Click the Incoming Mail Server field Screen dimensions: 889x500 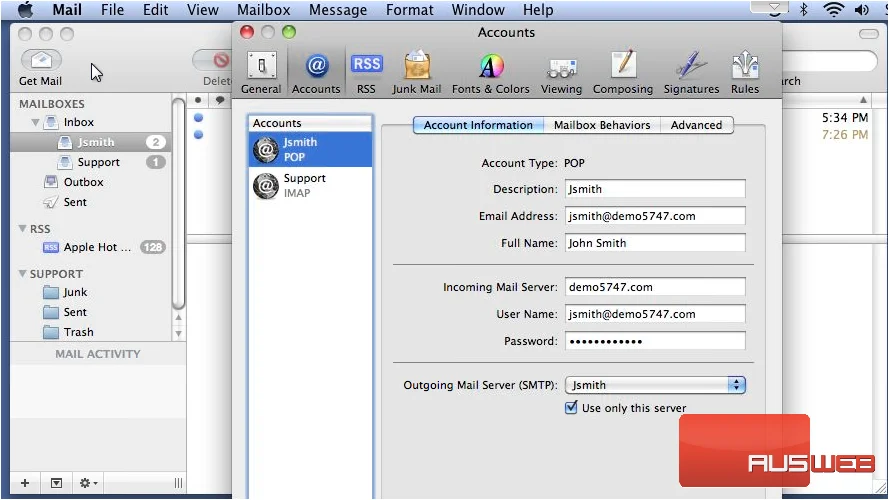[x=655, y=287]
